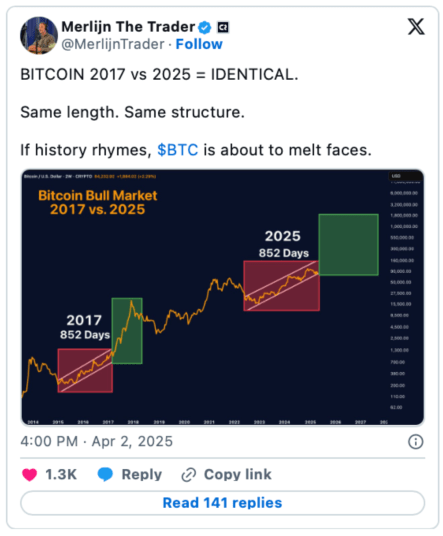Click the 1.3K likes count
Image resolution: width=443 pixels, height=536 pixels.
pos(61,474)
